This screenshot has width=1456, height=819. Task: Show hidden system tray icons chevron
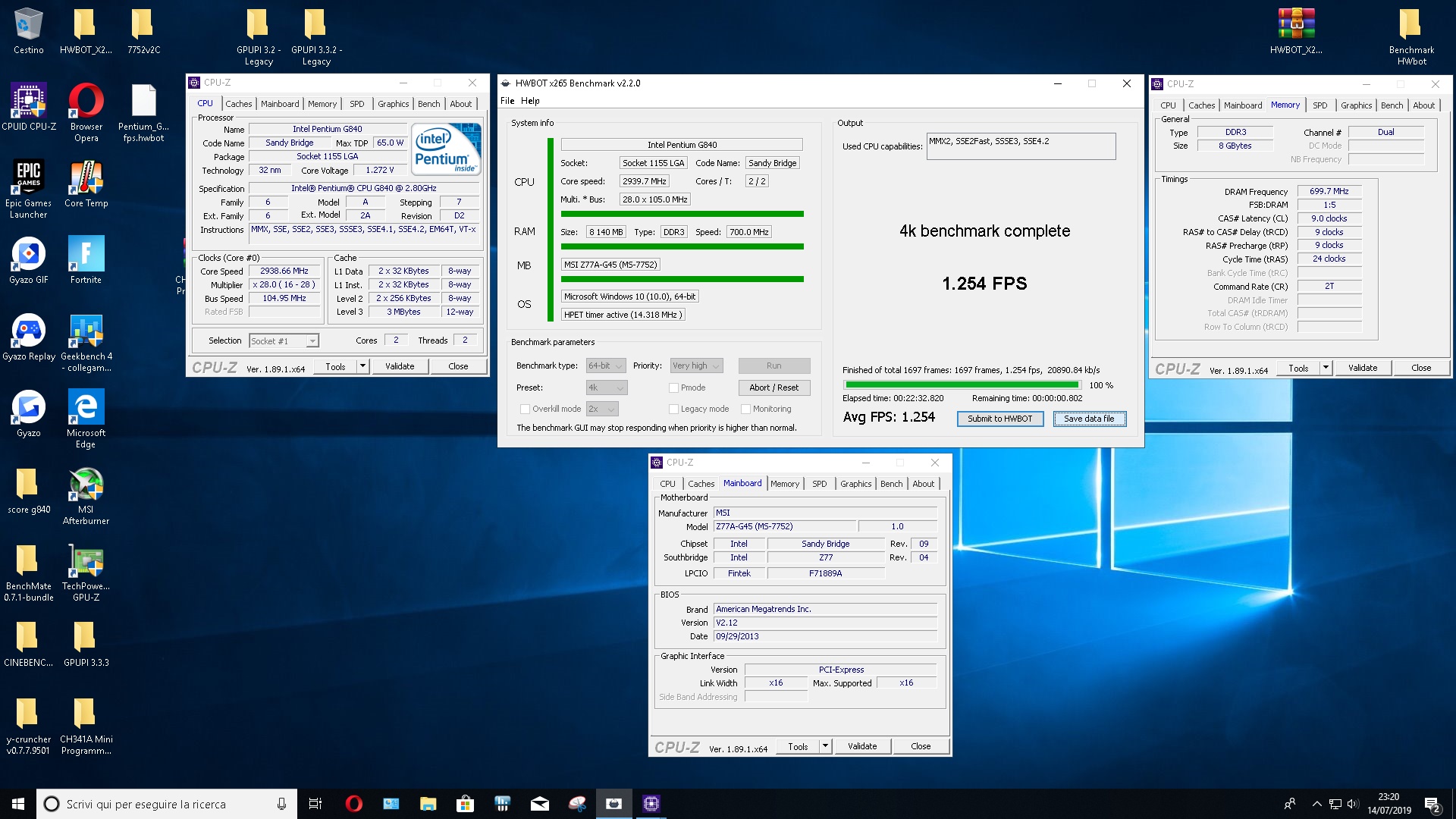pos(1316,804)
